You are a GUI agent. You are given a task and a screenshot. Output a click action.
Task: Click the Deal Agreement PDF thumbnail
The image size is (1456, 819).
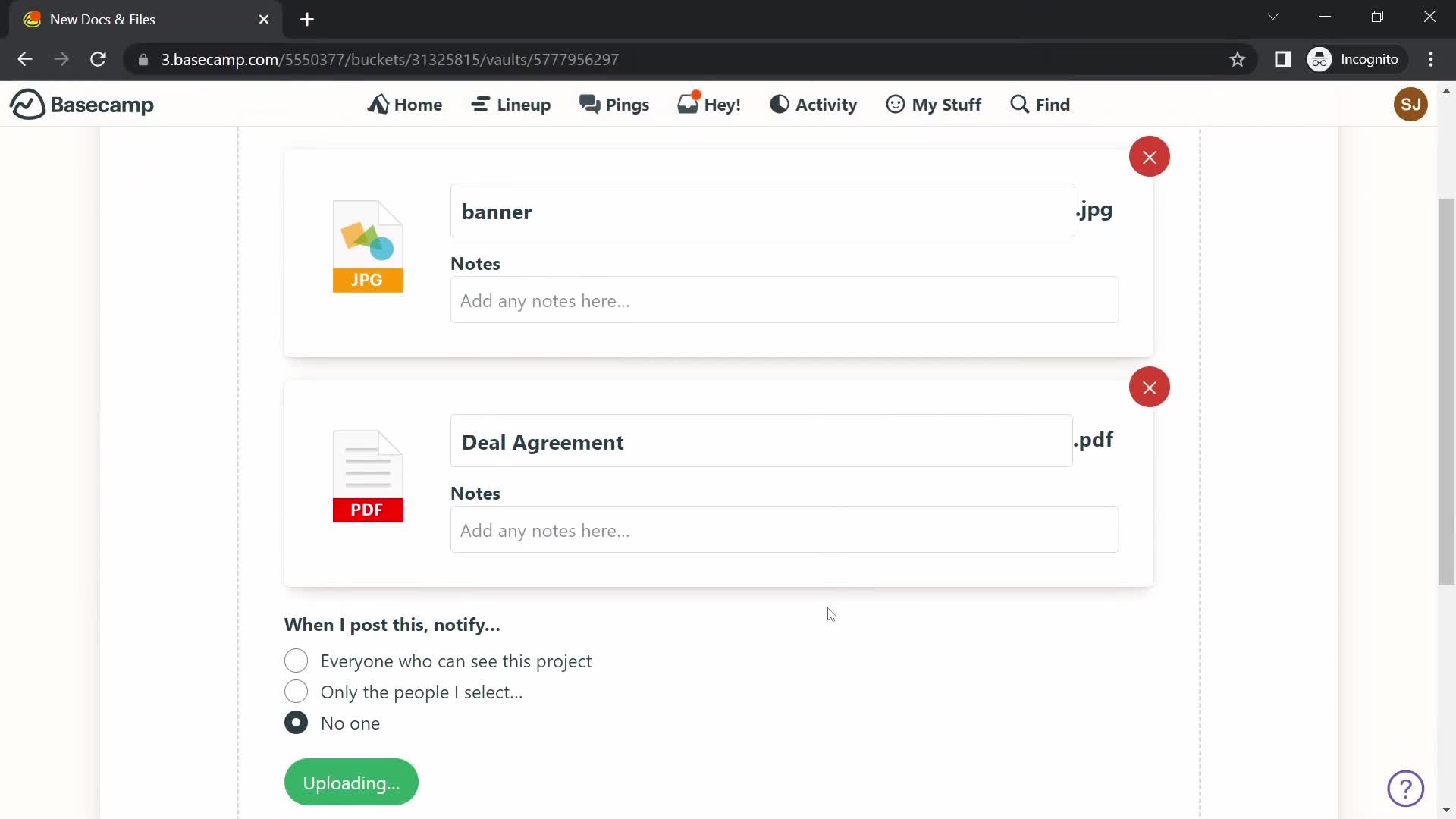(368, 476)
